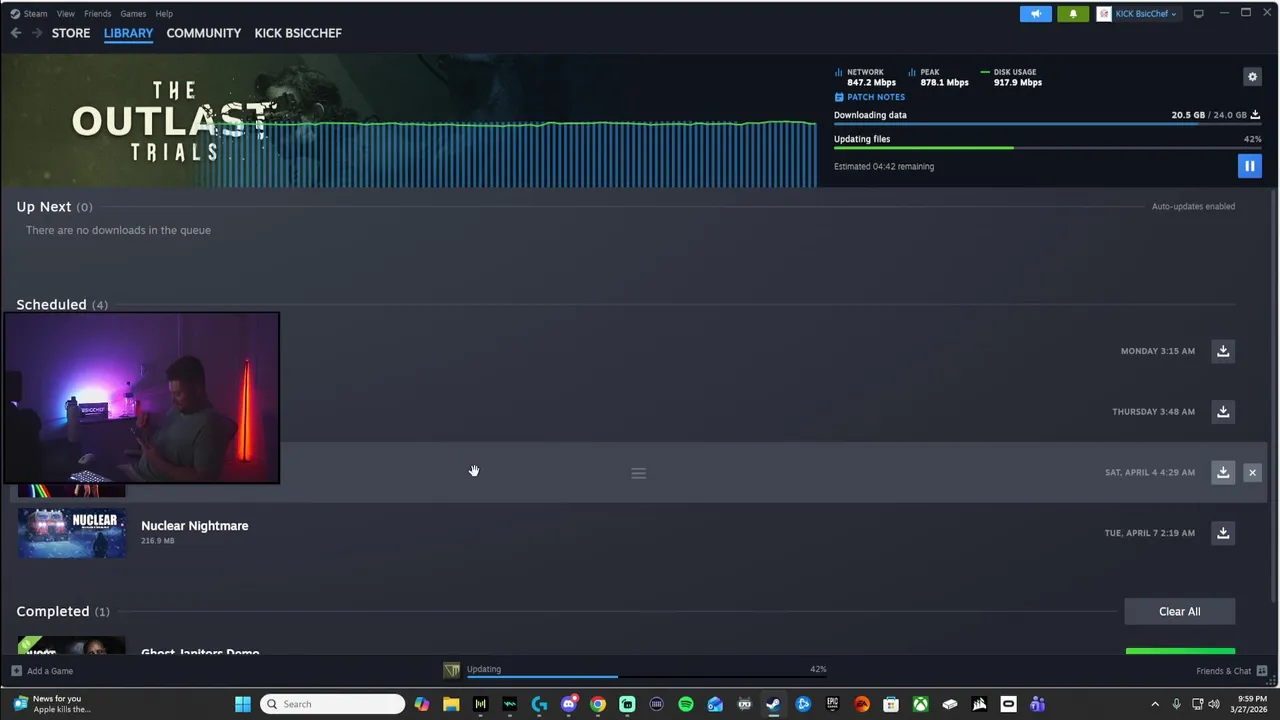The image size is (1280, 720).
Task: Open the Help menu
Action: coord(164,14)
